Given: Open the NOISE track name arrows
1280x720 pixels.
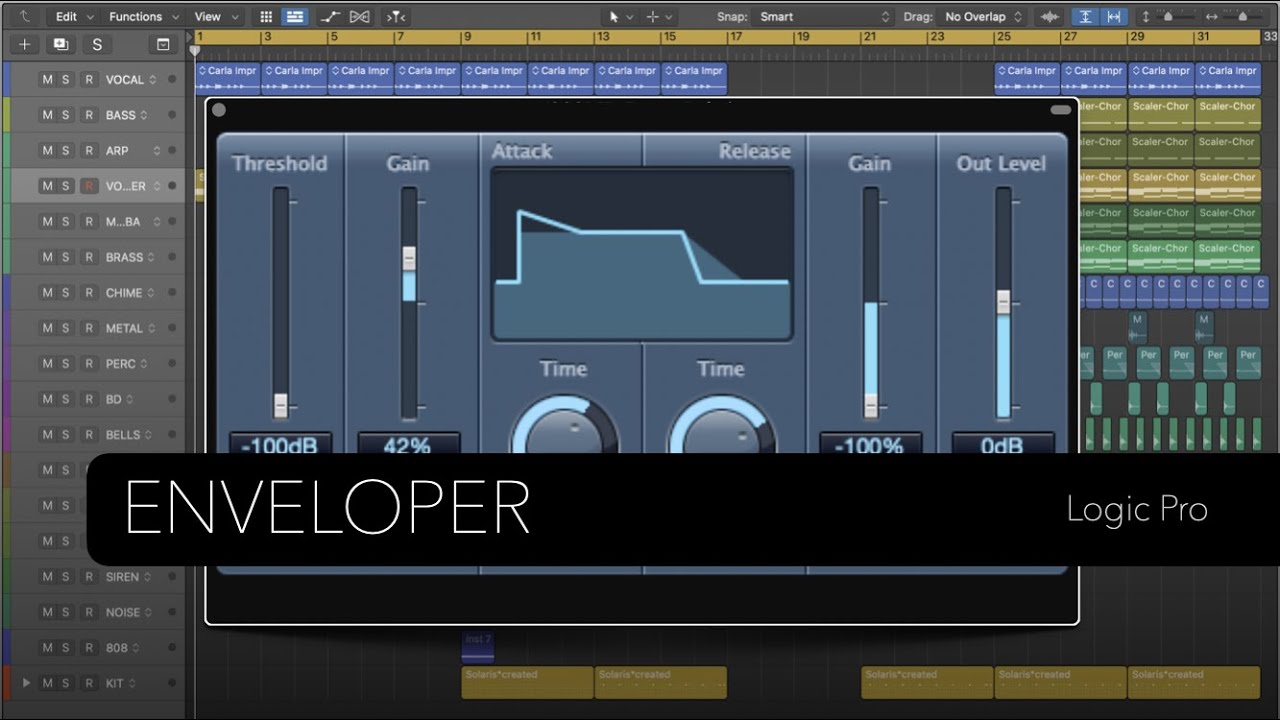Looking at the screenshot, I should 150,612.
